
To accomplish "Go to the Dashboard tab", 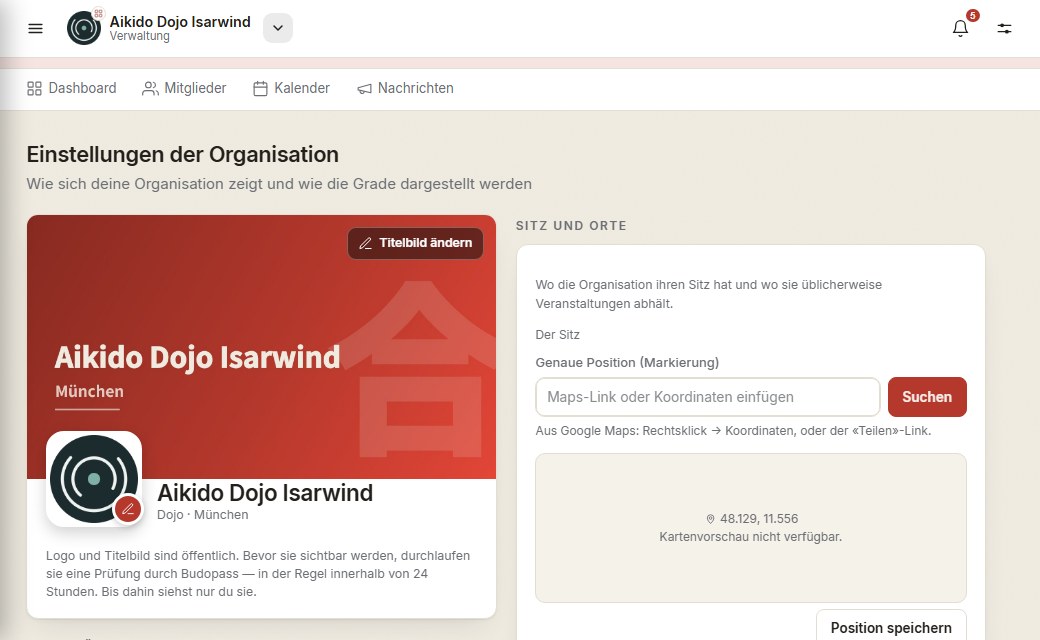I will (x=72, y=88).
